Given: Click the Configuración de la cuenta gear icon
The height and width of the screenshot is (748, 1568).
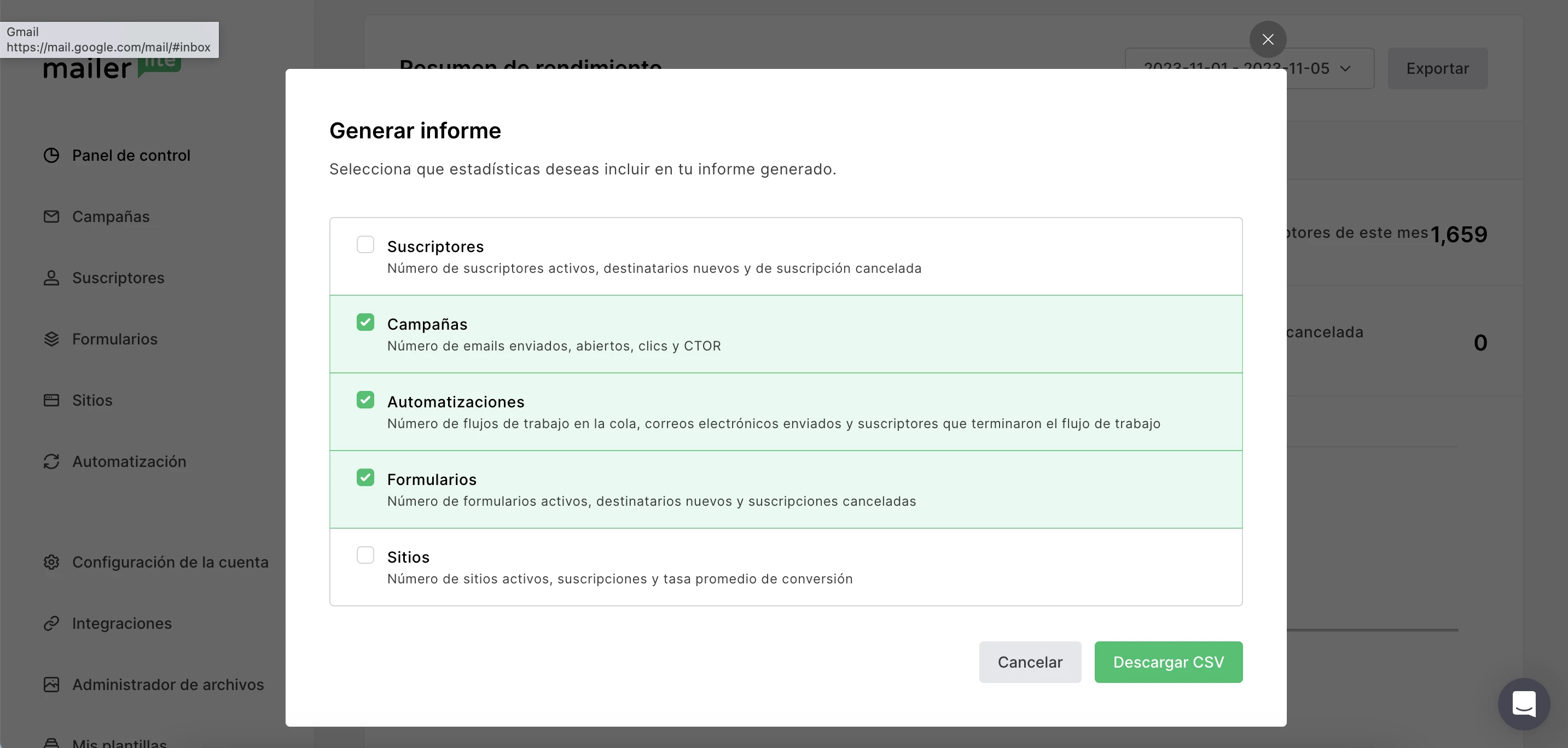Looking at the screenshot, I should (x=52, y=562).
